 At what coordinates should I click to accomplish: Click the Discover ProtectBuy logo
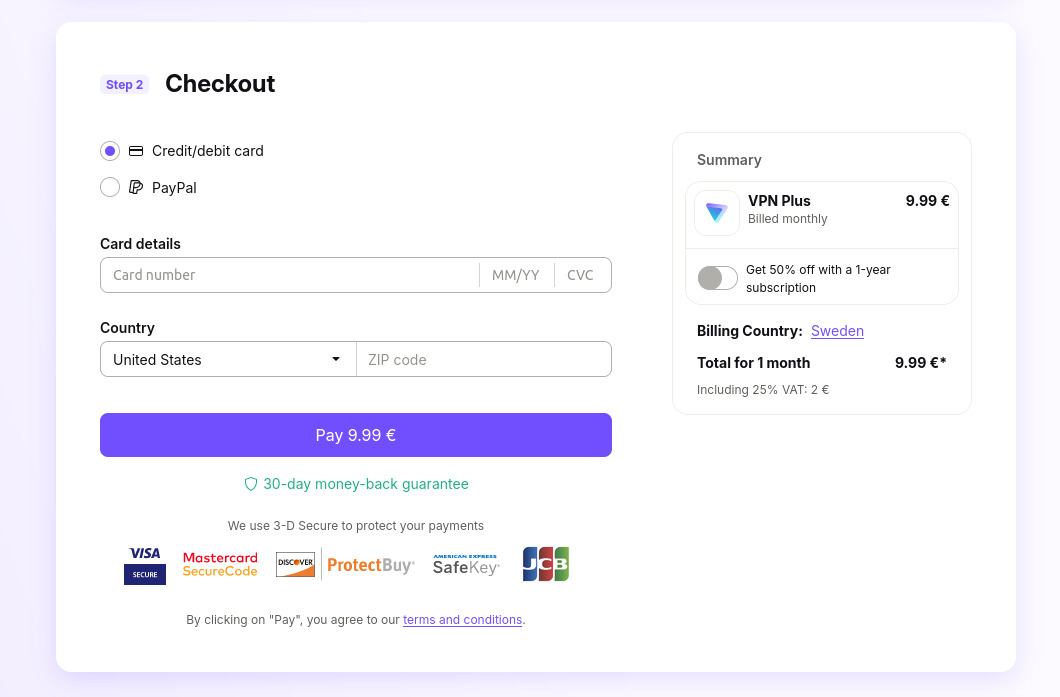[345, 565]
